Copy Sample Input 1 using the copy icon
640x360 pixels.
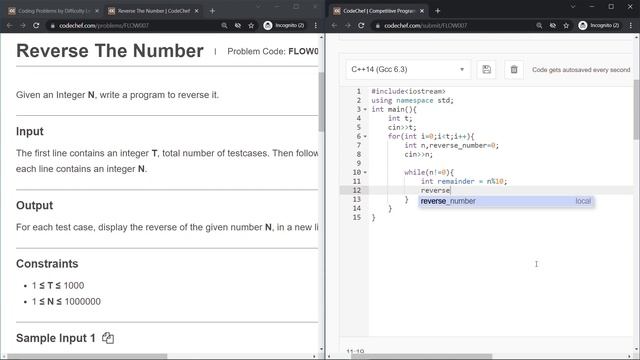(108, 338)
